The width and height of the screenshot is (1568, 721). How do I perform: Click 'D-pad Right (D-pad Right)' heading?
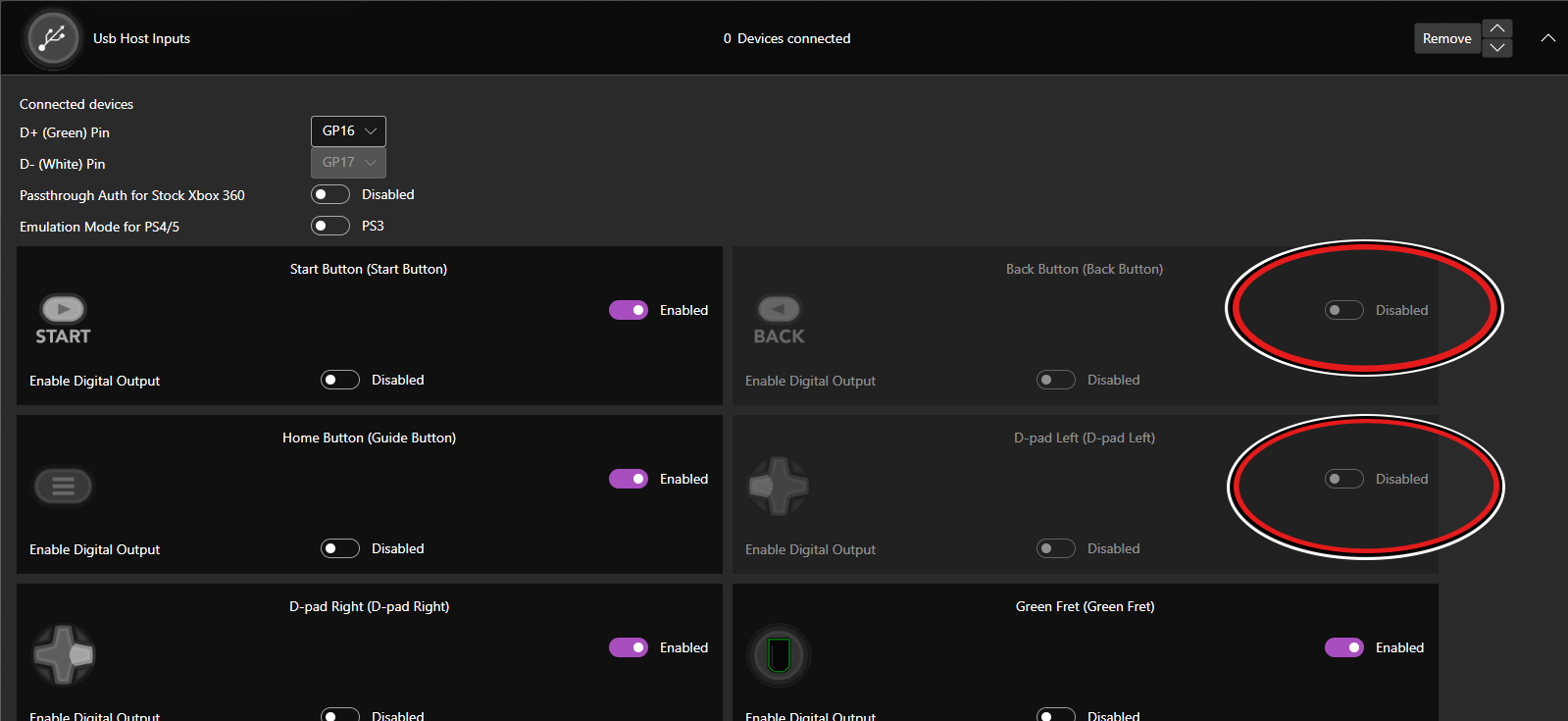click(x=369, y=606)
